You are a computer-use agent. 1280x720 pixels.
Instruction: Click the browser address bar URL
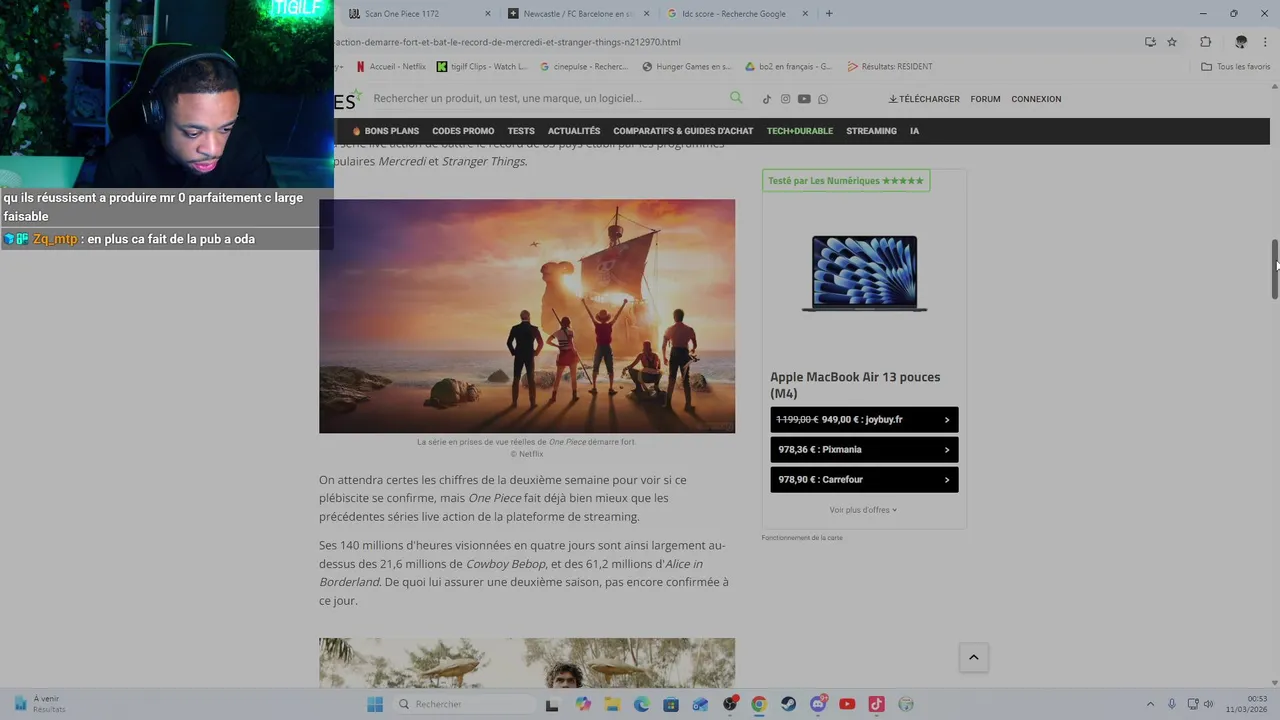pos(508,42)
